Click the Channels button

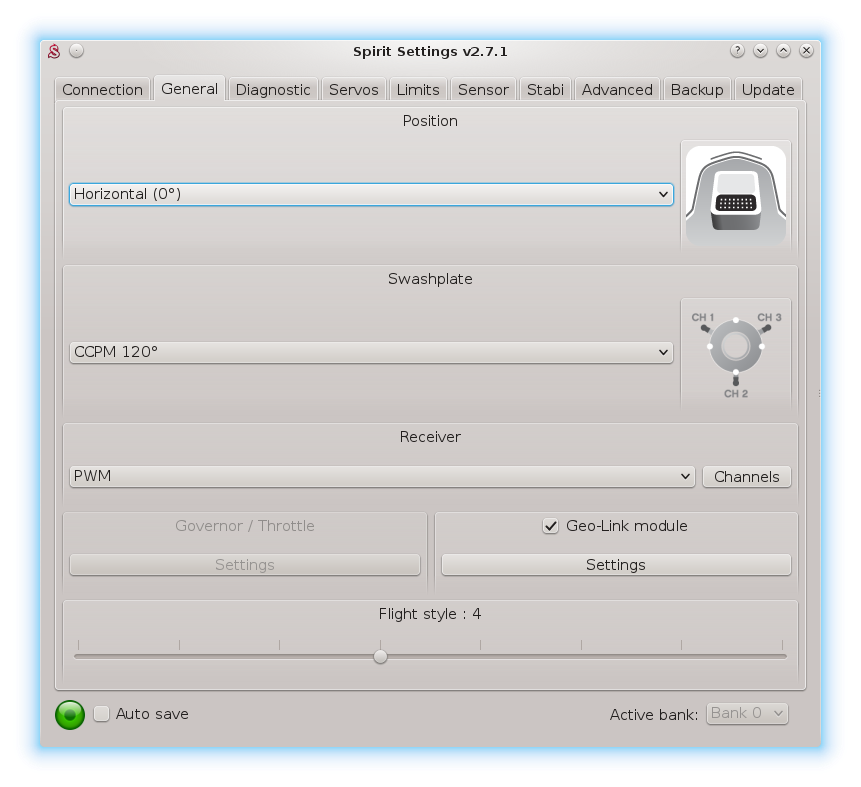point(747,477)
